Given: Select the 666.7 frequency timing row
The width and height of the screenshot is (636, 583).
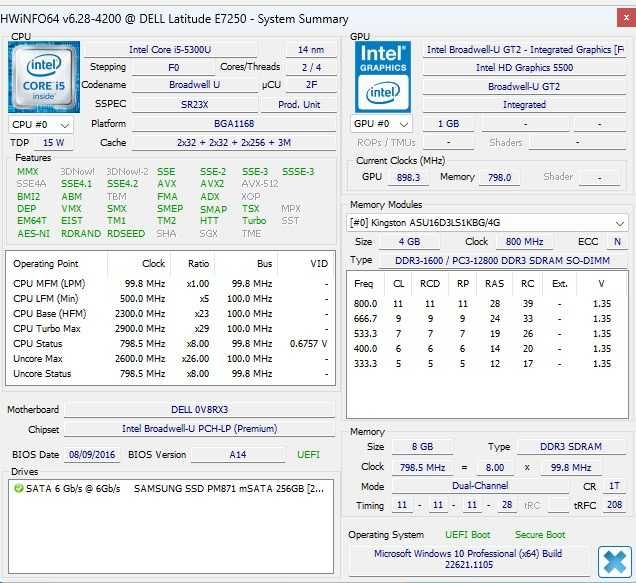Looking at the screenshot, I should click(x=487, y=318).
